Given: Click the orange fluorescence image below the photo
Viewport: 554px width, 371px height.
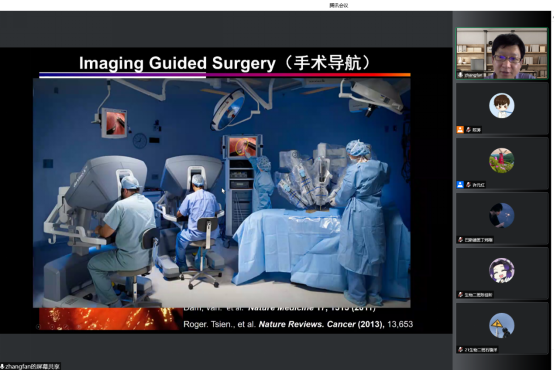Looking at the screenshot, I should coord(110,319).
